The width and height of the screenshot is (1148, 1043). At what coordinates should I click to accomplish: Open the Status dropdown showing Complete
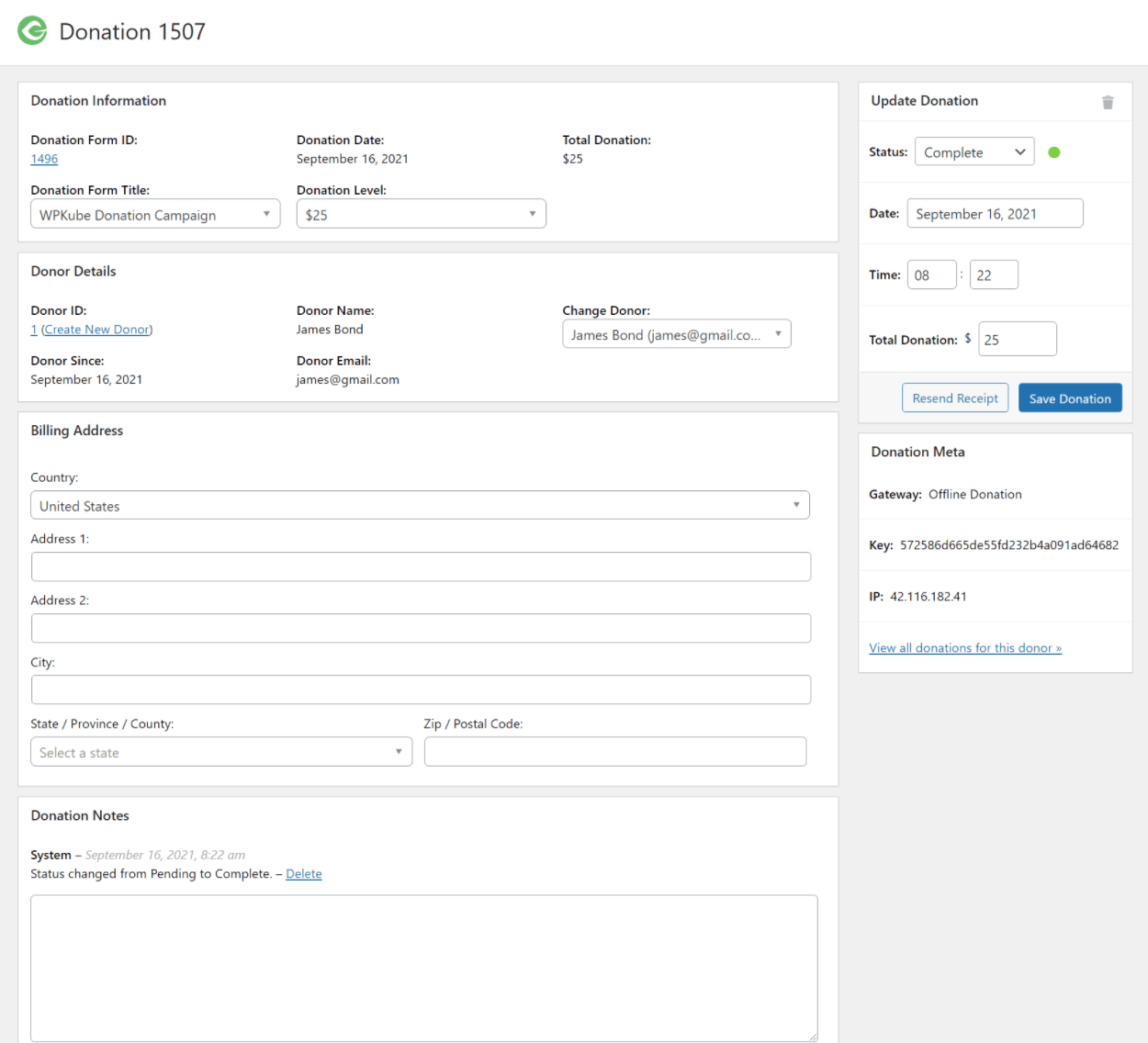974,152
